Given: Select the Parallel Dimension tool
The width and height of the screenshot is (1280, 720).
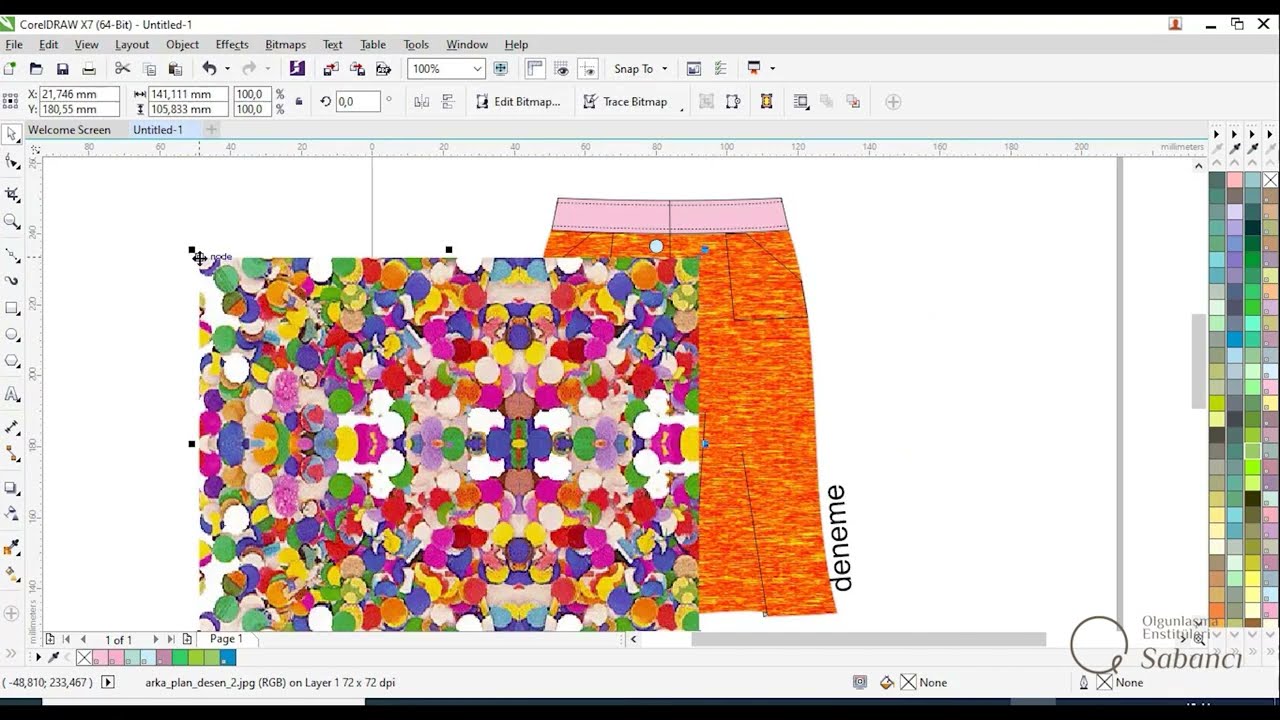Looking at the screenshot, I should pyautogui.click(x=12, y=427).
